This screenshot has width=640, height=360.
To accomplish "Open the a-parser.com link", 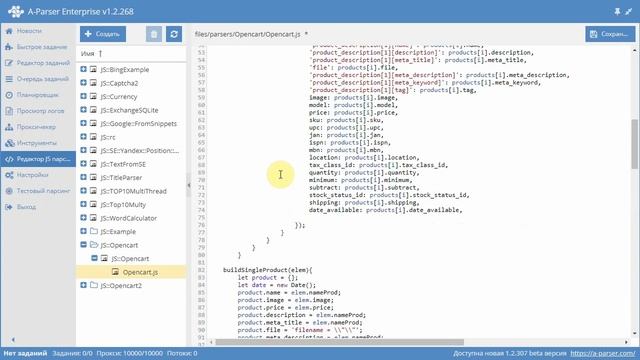I will point(602,353).
